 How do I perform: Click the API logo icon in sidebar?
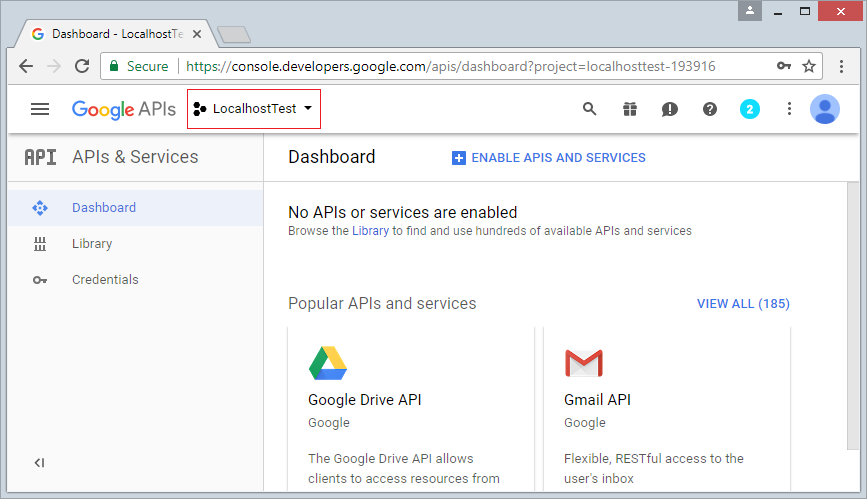tap(40, 157)
